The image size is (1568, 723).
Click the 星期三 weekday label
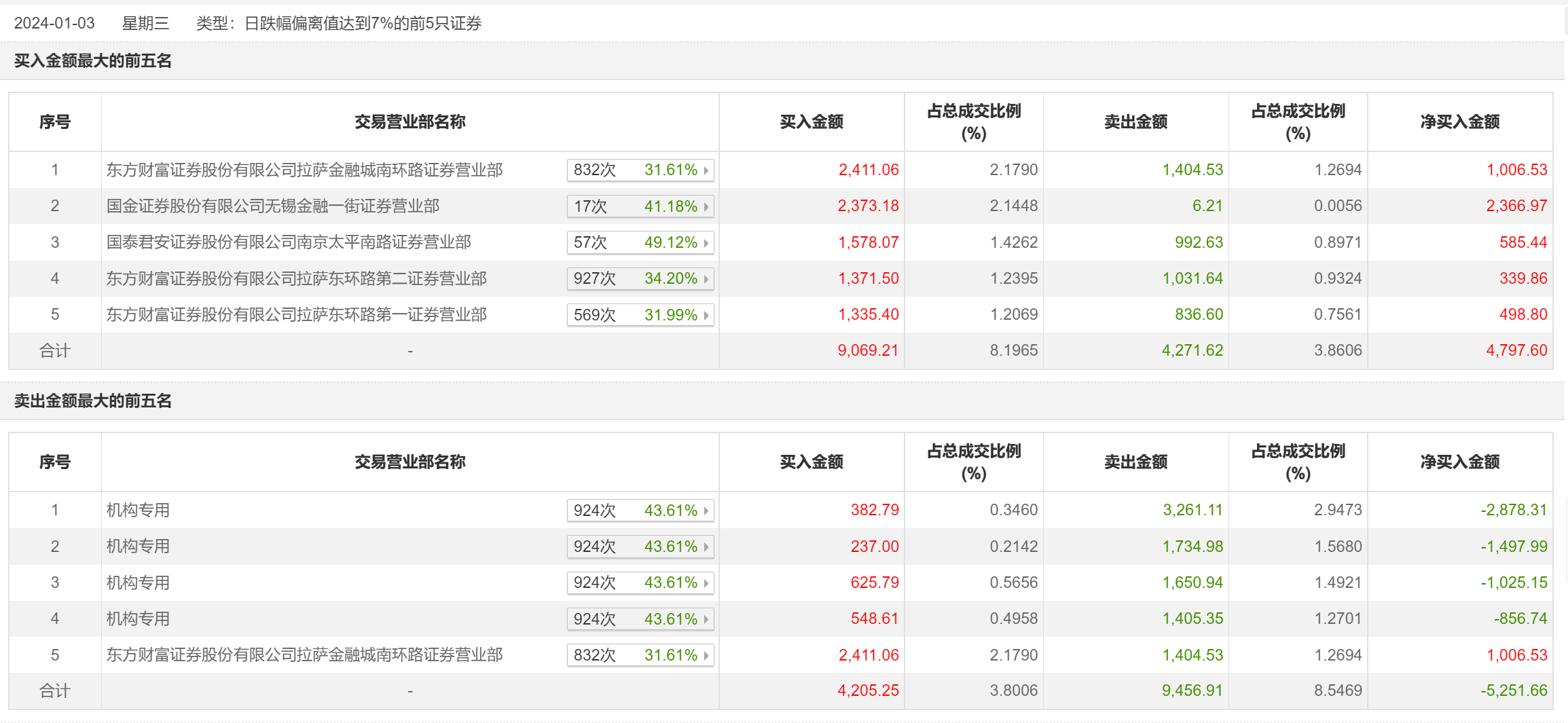coord(145,24)
